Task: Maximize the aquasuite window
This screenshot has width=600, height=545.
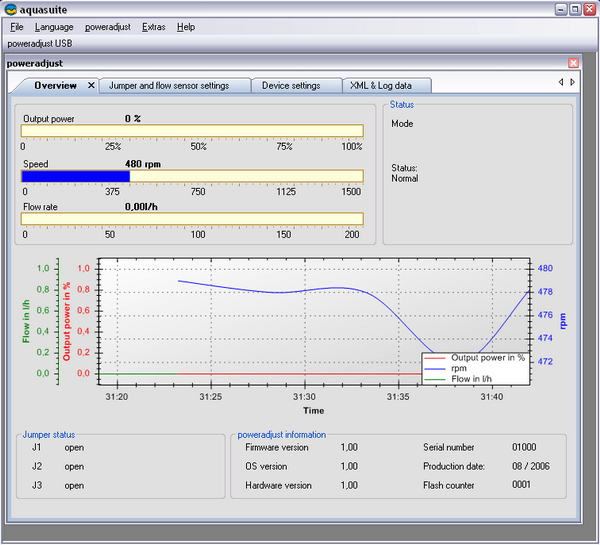Action: click(575, 9)
